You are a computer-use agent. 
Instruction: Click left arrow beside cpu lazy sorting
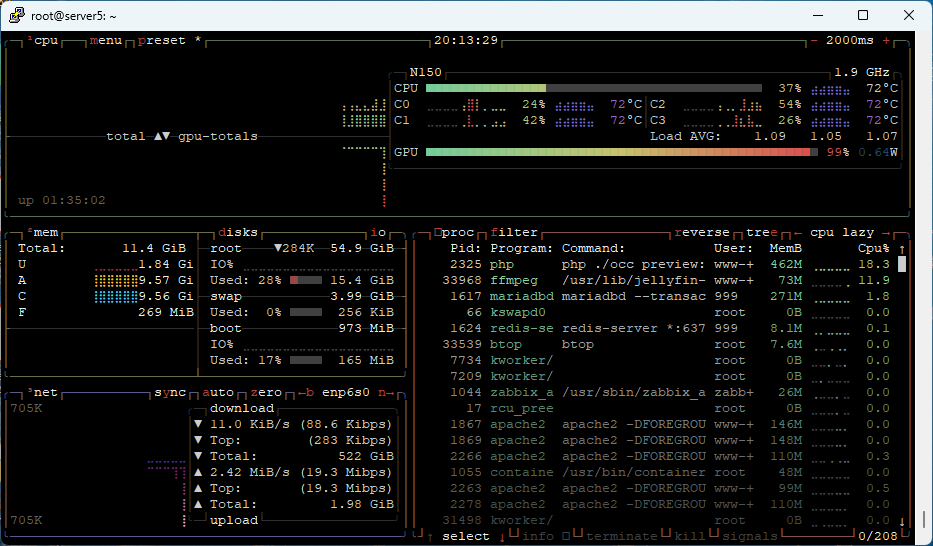[798, 232]
